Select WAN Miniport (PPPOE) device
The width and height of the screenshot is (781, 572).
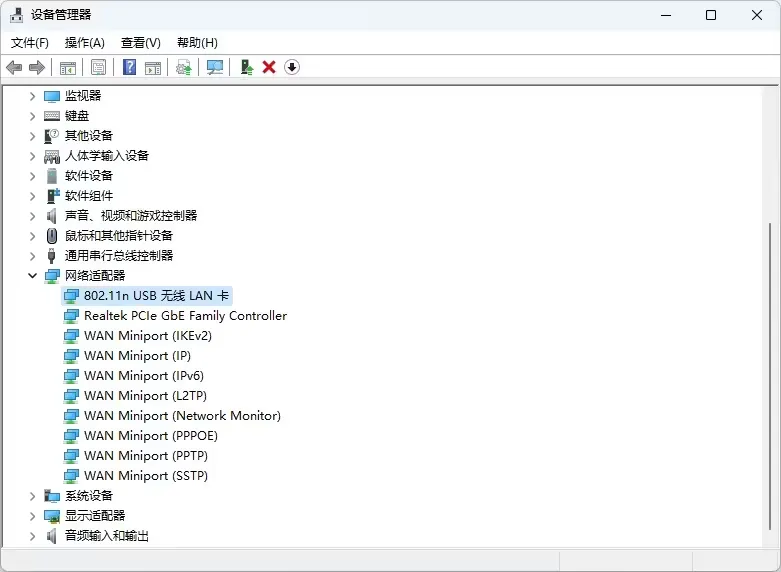point(150,436)
